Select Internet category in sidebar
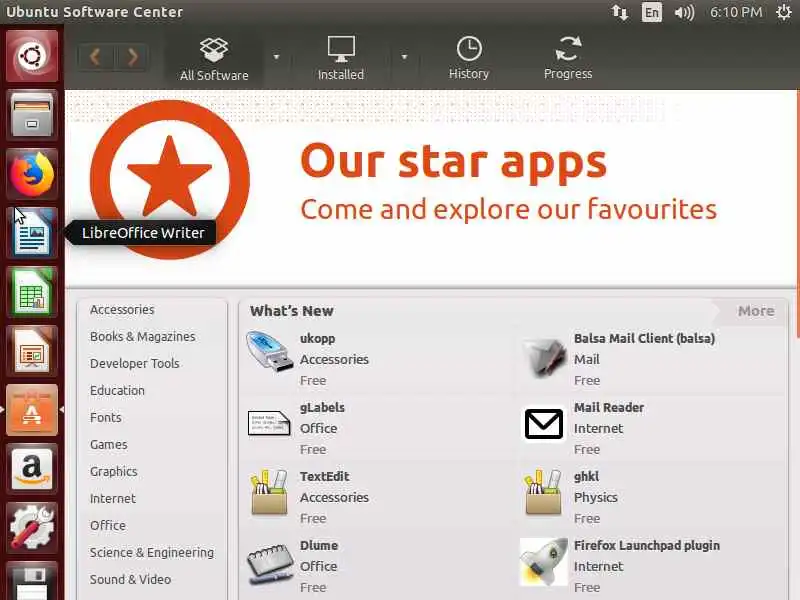Image resolution: width=800 pixels, height=600 pixels. pos(112,498)
